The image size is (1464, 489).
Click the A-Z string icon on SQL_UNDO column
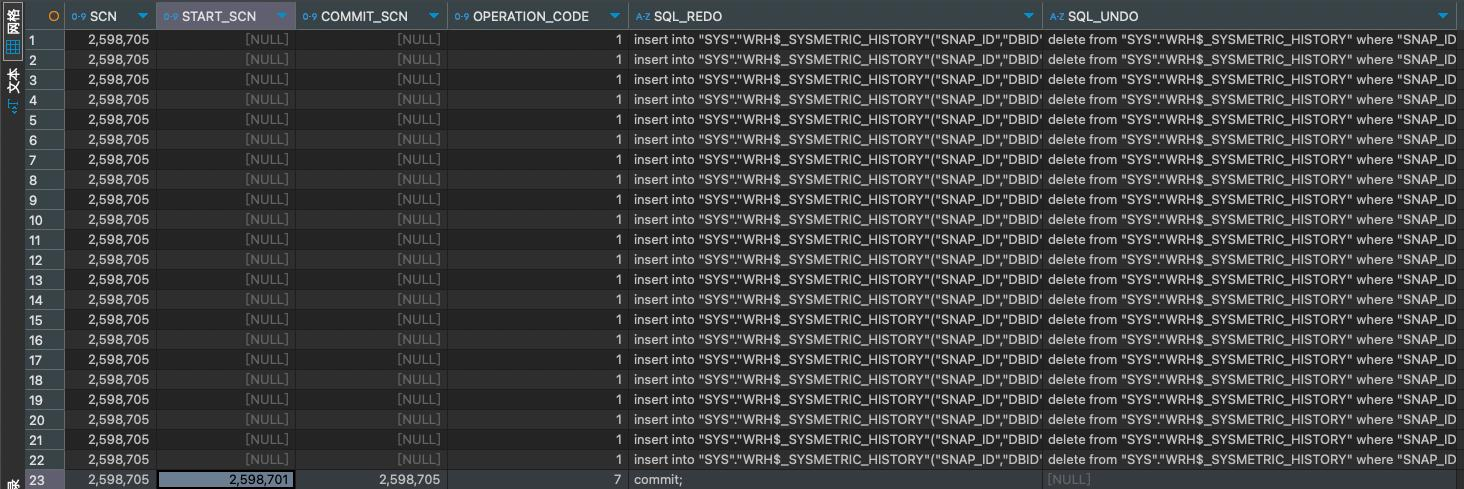[x=1057, y=16]
